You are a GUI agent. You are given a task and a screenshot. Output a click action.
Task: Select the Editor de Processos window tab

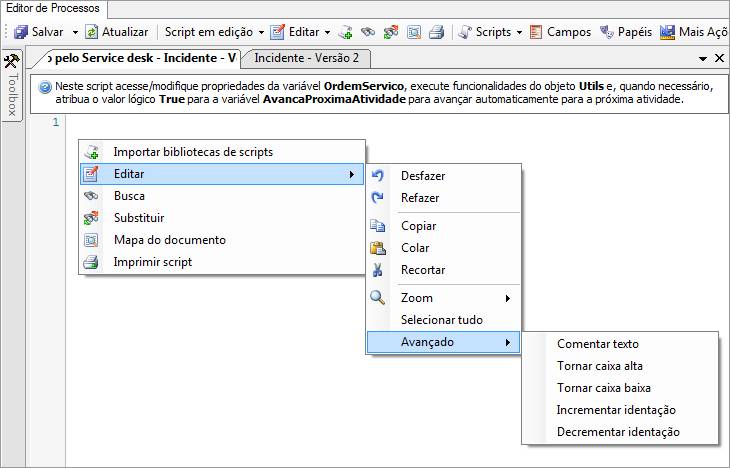[x=53, y=8]
